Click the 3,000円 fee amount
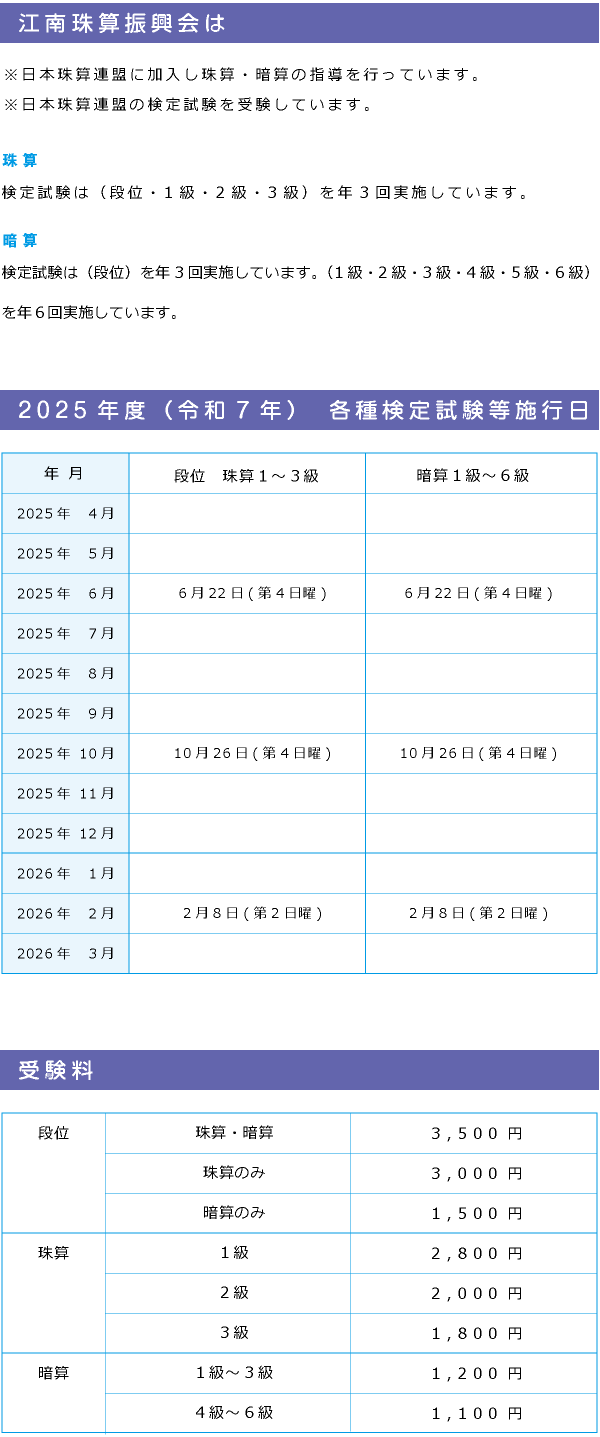Image resolution: width=600 pixels, height=1437 pixels. click(x=476, y=1174)
